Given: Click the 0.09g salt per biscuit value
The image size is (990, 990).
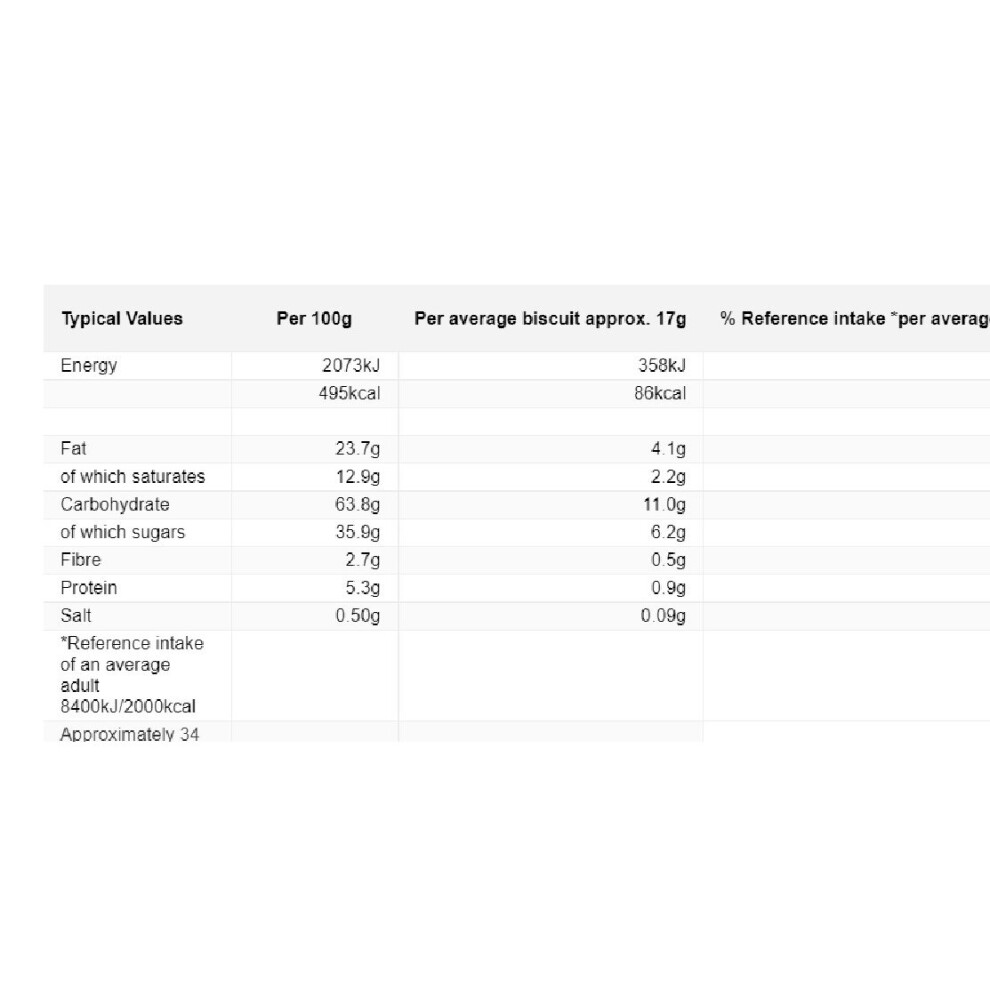Looking at the screenshot, I should pos(663,616).
